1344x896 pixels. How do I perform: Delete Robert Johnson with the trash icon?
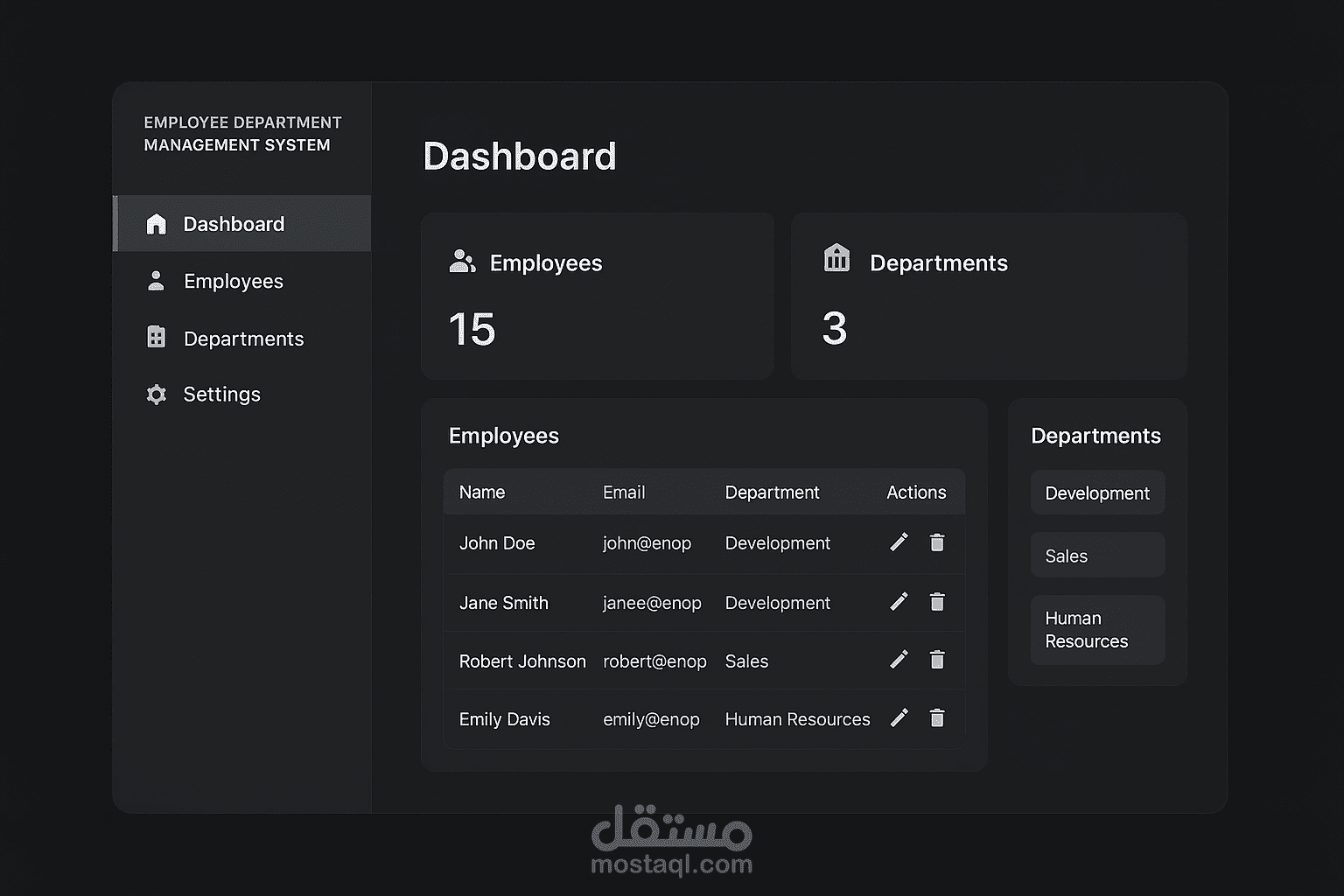tap(937, 659)
